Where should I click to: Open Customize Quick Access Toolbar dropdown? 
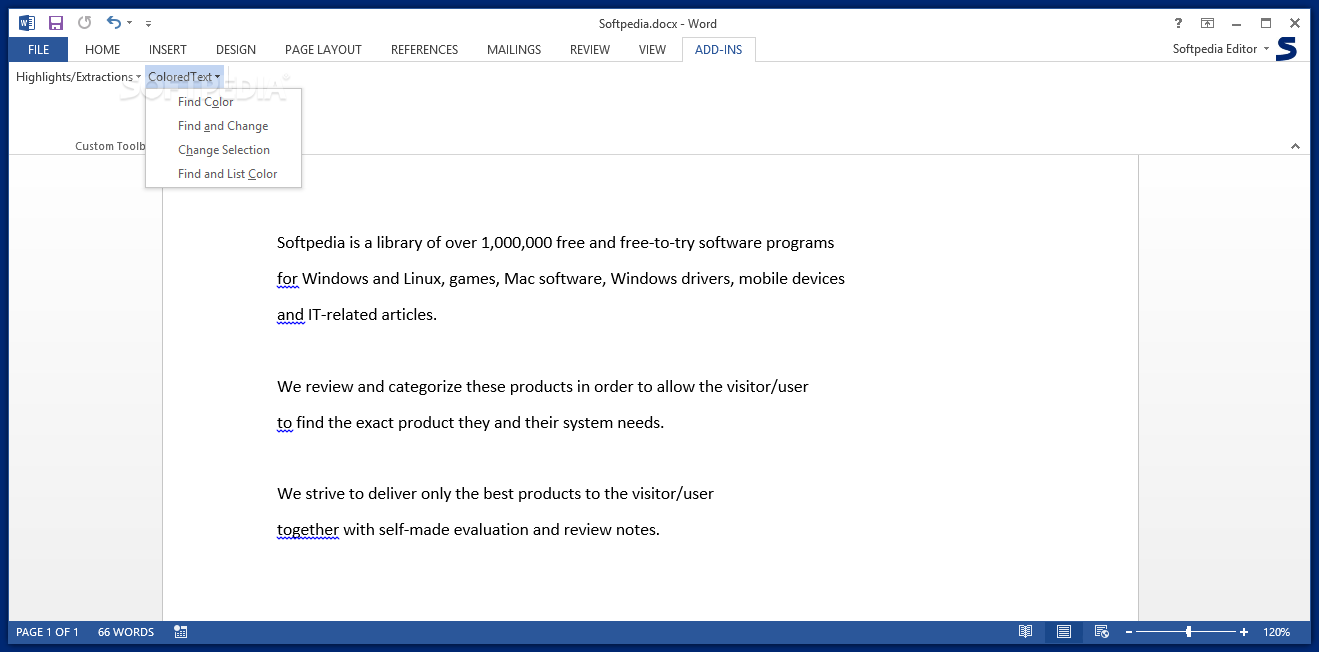pyautogui.click(x=148, y=23)
